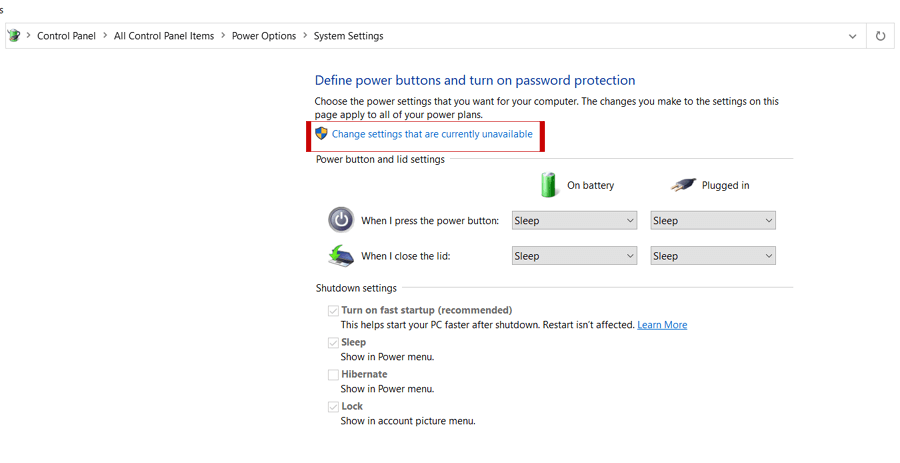The width and height of the screenshot is (900, 463).
Task: Click Change settings that are currently unavailable
Action: point(432,134)
